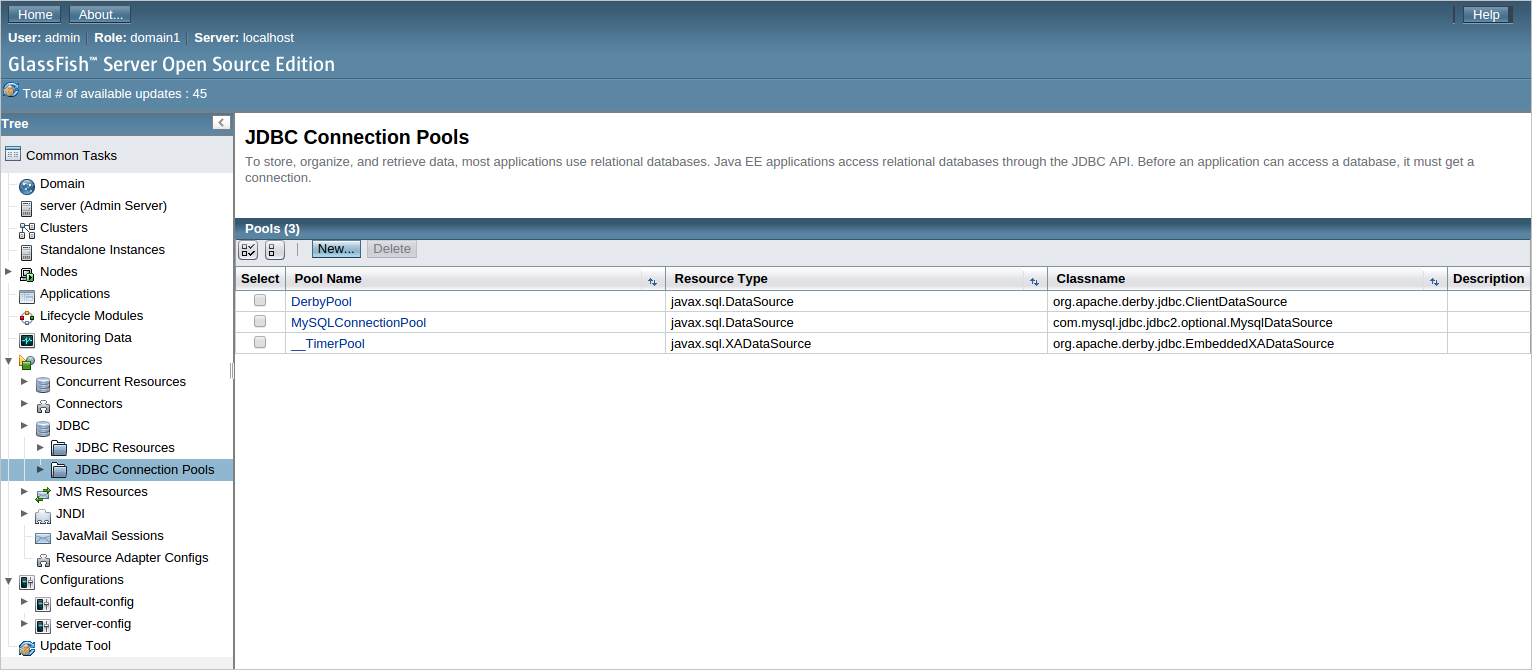1532x670 pixels.
Task: Click 'Total # of available updates : 45' text
Action: click(x=115, y=93)
